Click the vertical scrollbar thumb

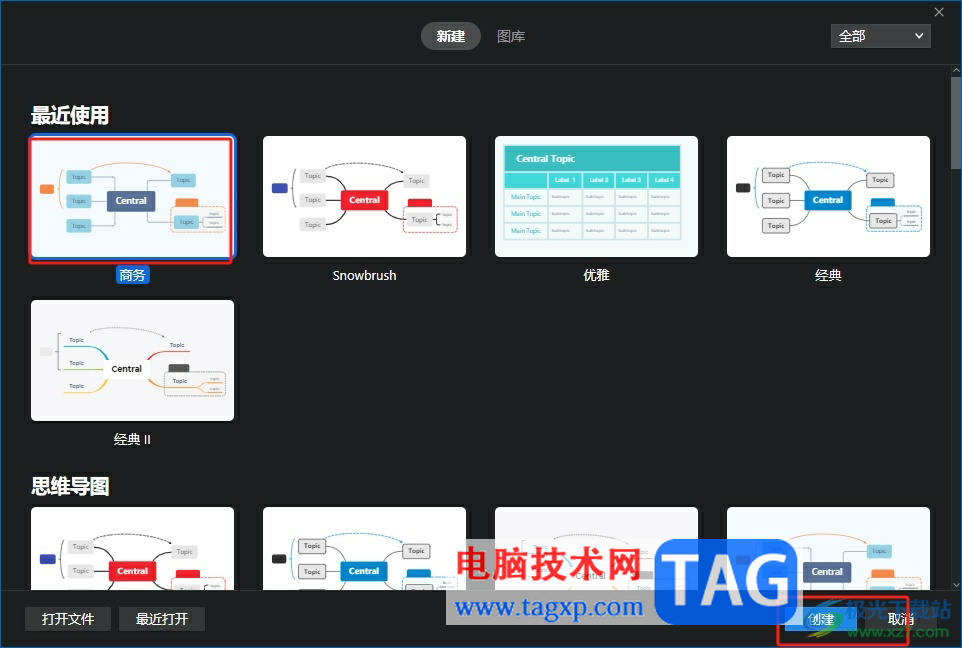(956, 123)
